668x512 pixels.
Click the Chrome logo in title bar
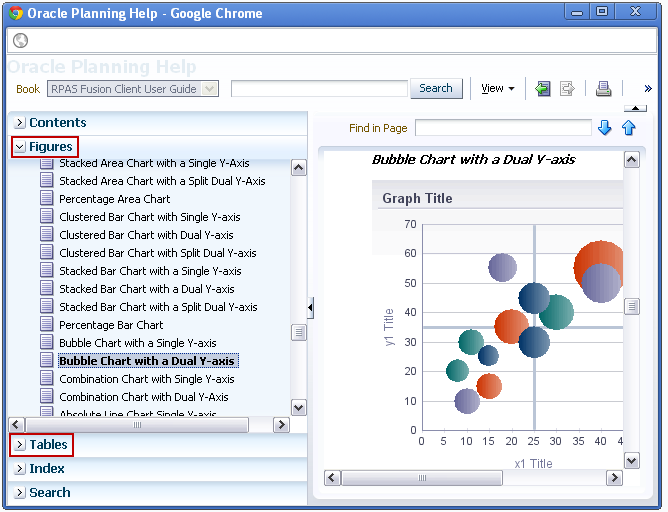(16, 13)
